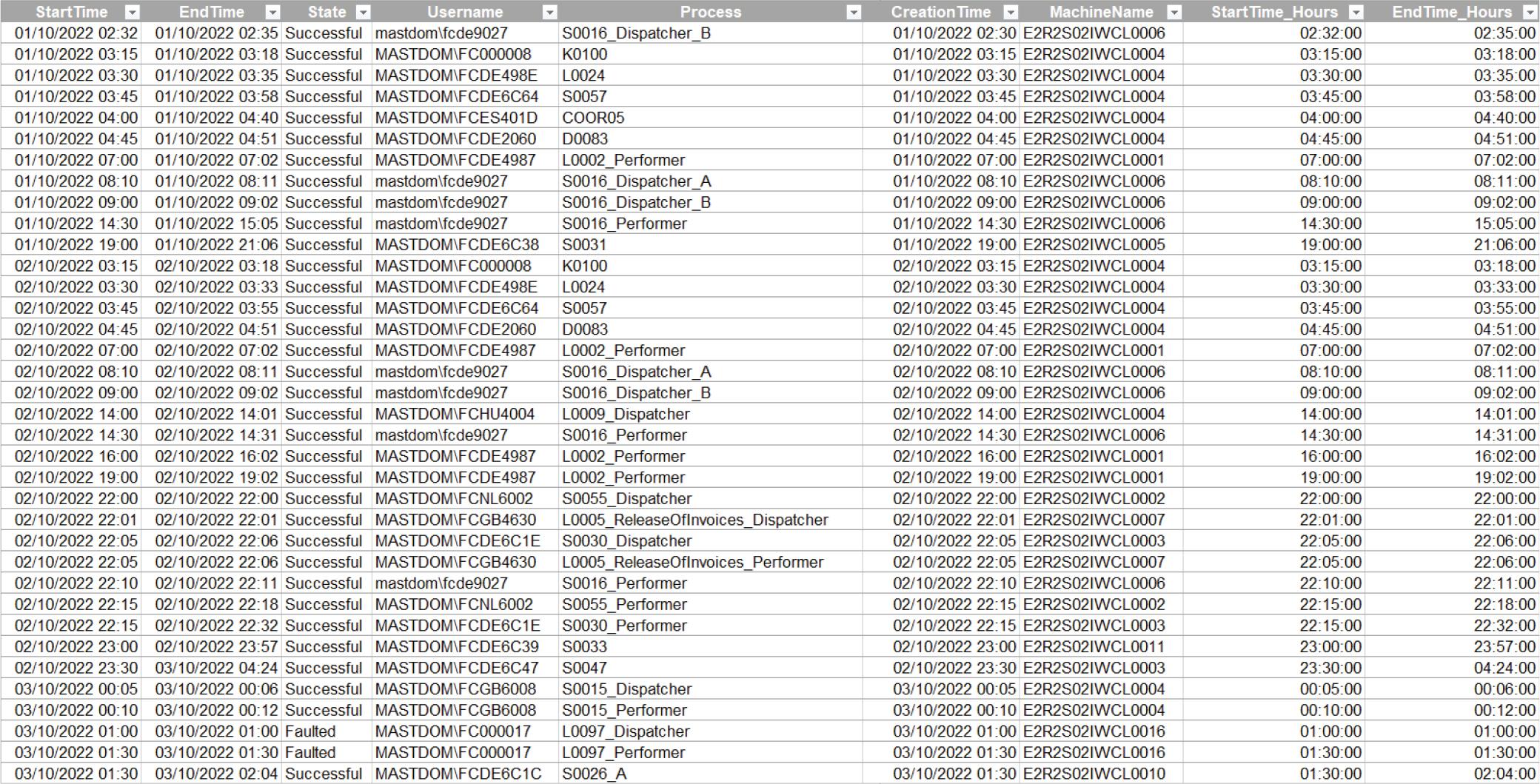This screenshot has height=784, width=1540.
Task: Open the Username filter dropdown arrow
Action: (549, 12)
